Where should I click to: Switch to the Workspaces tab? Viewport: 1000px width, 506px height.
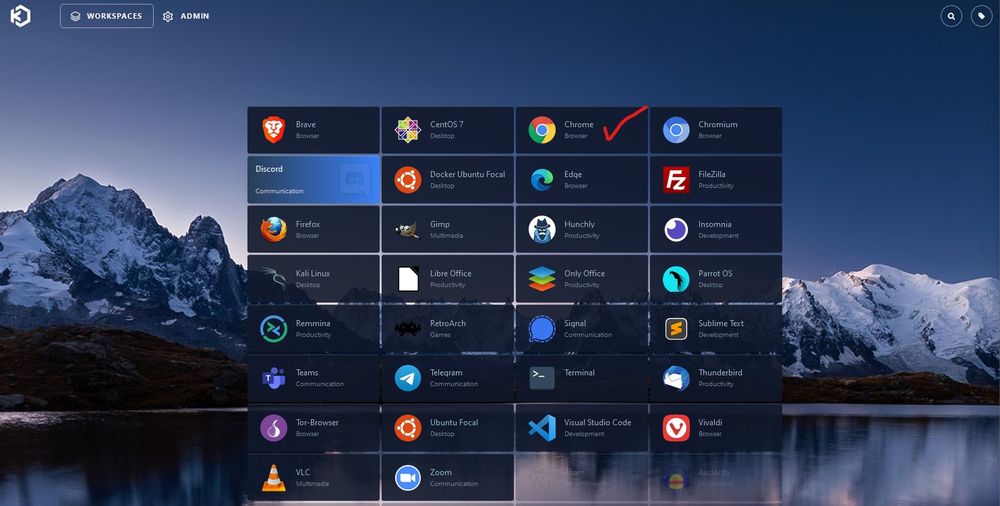pos(106,16)
